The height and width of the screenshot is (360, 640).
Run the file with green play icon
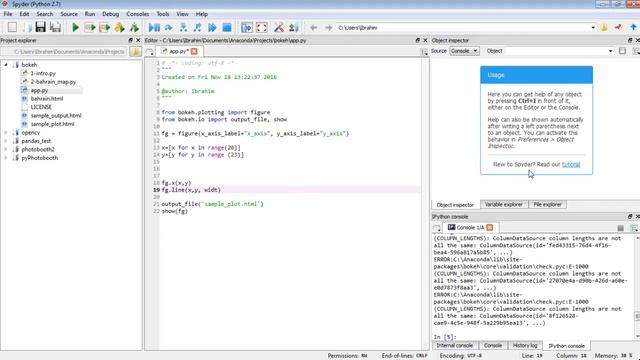(75, 27)
